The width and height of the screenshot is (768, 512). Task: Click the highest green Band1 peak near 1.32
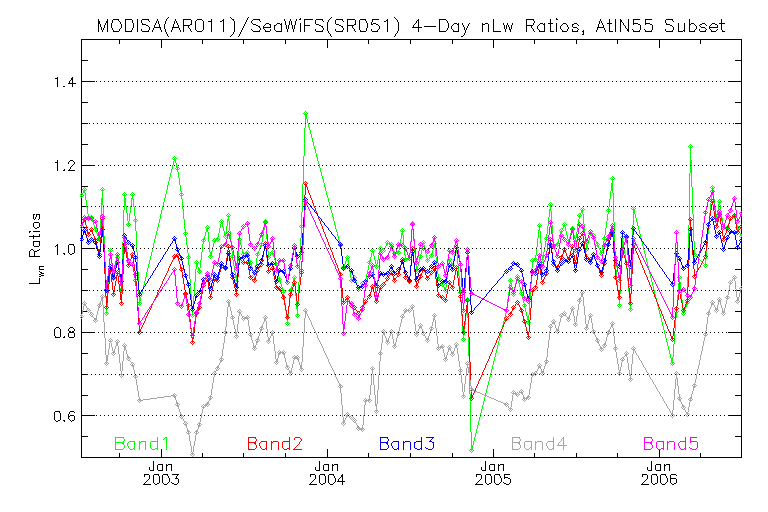click(x=306, y=114)
